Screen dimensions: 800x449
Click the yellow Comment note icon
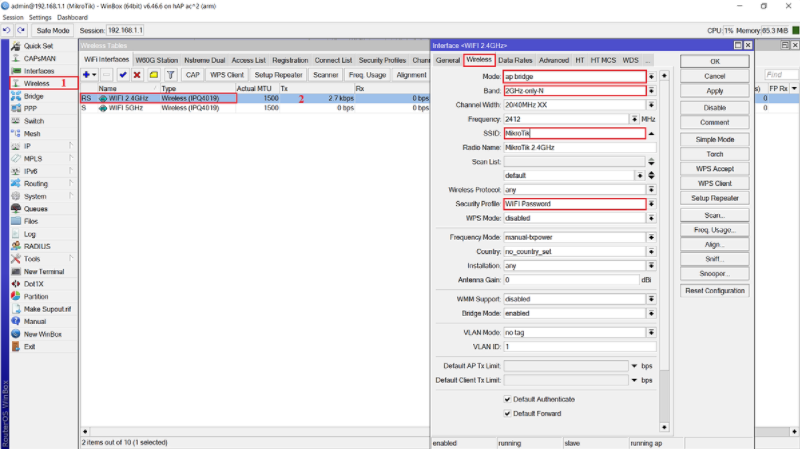[153, 75]
